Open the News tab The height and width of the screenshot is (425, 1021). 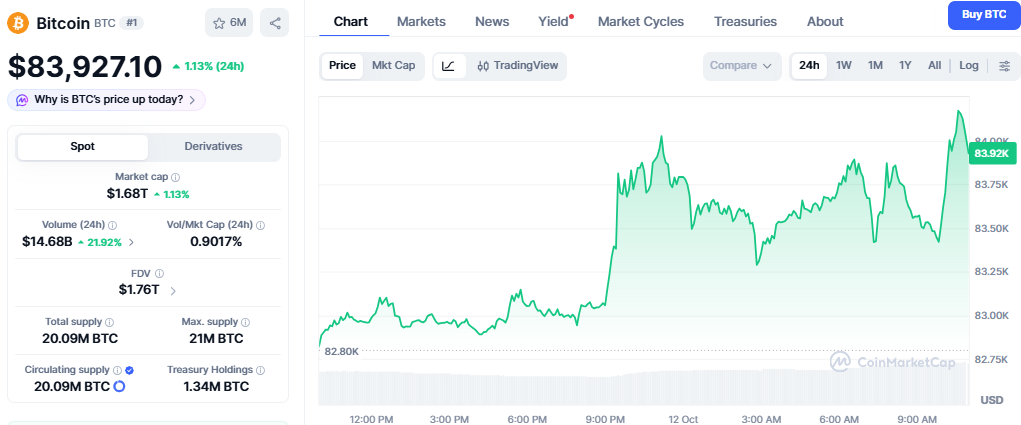click(492, 21)
